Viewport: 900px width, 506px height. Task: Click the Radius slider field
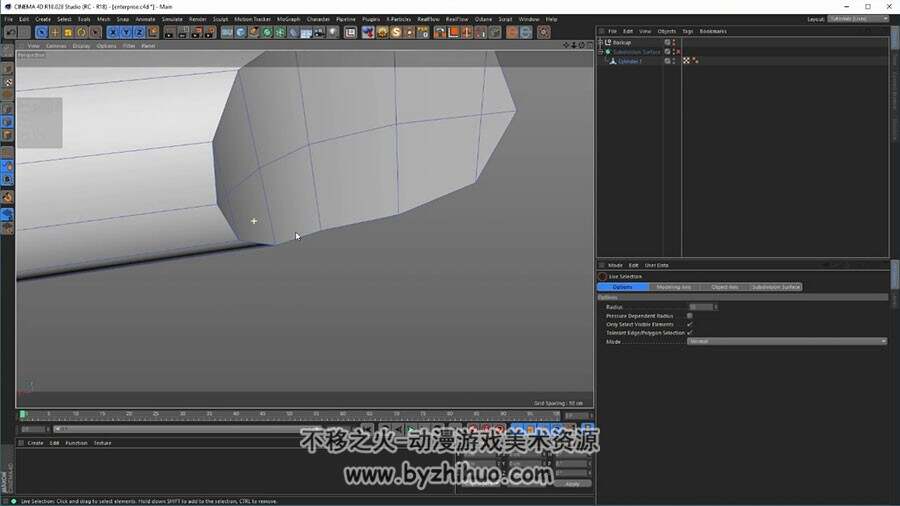tap(701, 307)
